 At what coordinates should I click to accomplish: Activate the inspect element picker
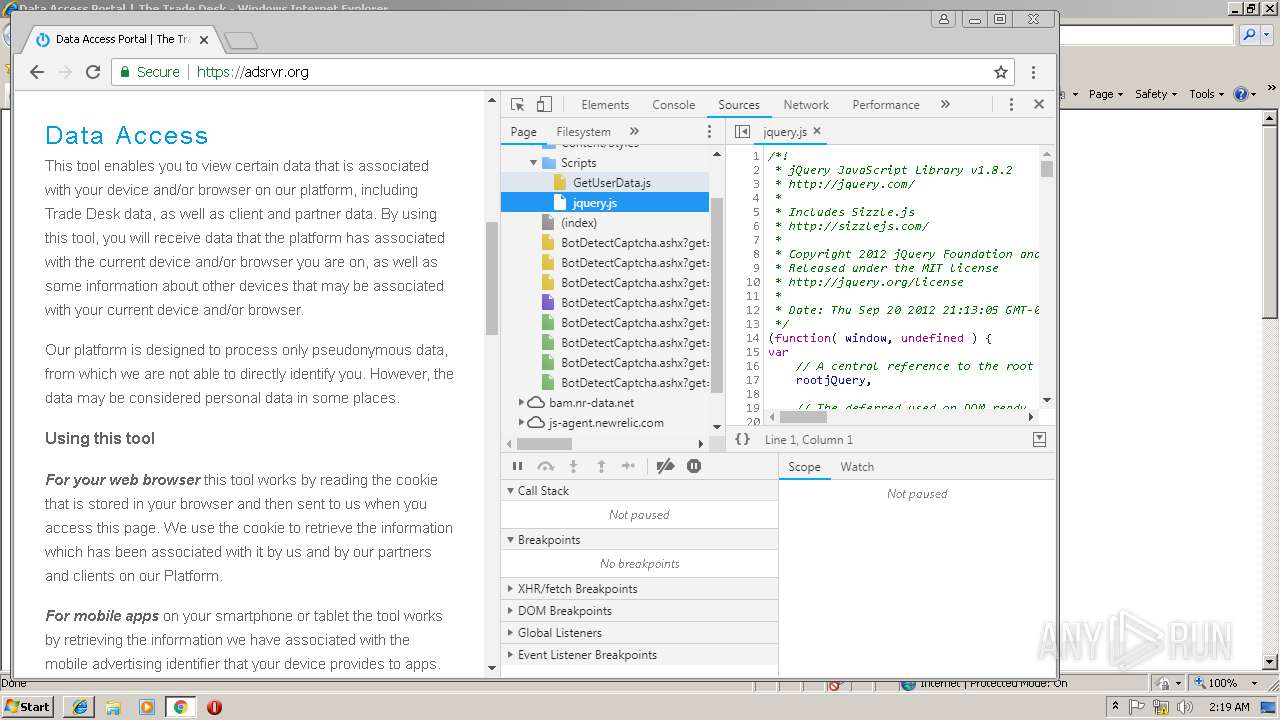point(517,104)
